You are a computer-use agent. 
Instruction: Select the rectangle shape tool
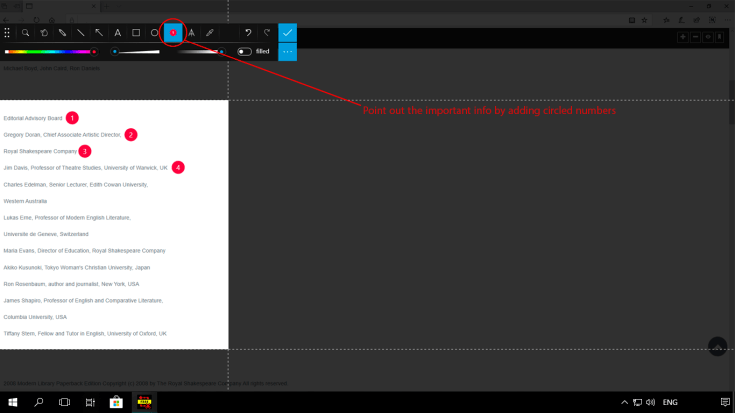[x=136, y=33]
